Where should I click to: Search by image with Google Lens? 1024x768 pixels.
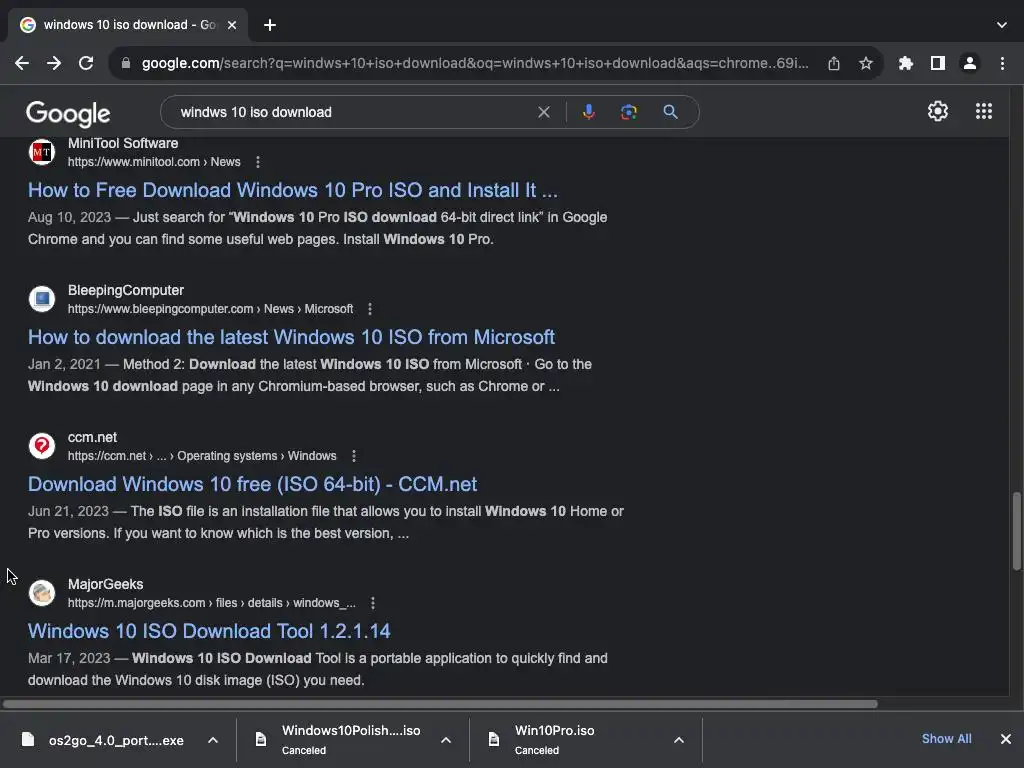coord(628,112)
